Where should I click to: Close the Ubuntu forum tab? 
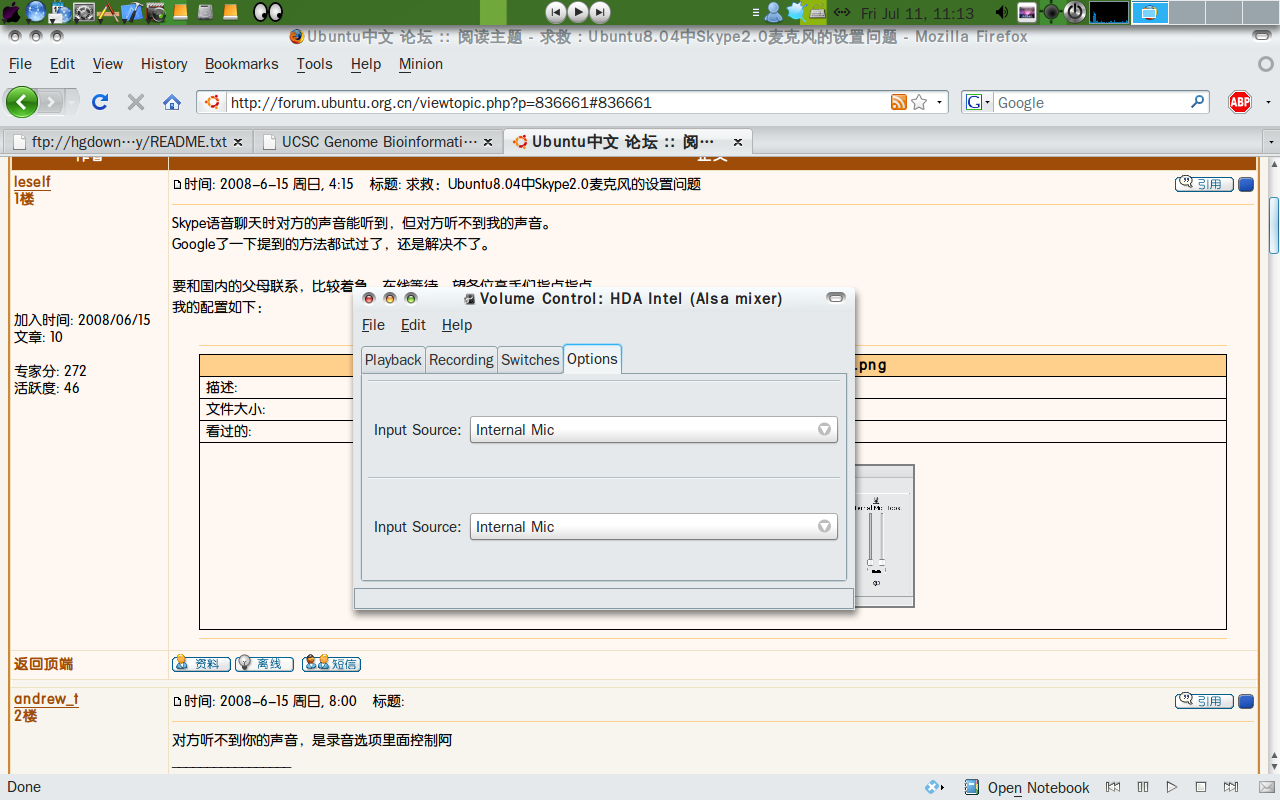tap(738, 142)
